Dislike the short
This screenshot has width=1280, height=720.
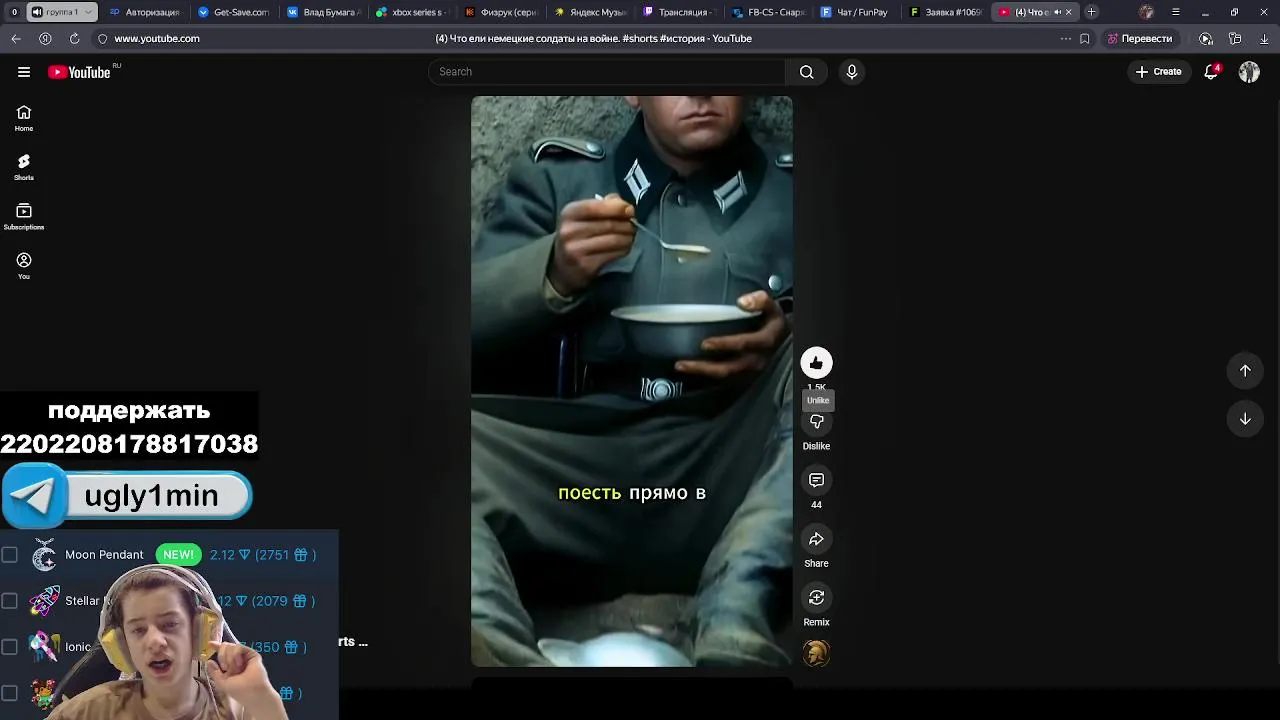816,422
